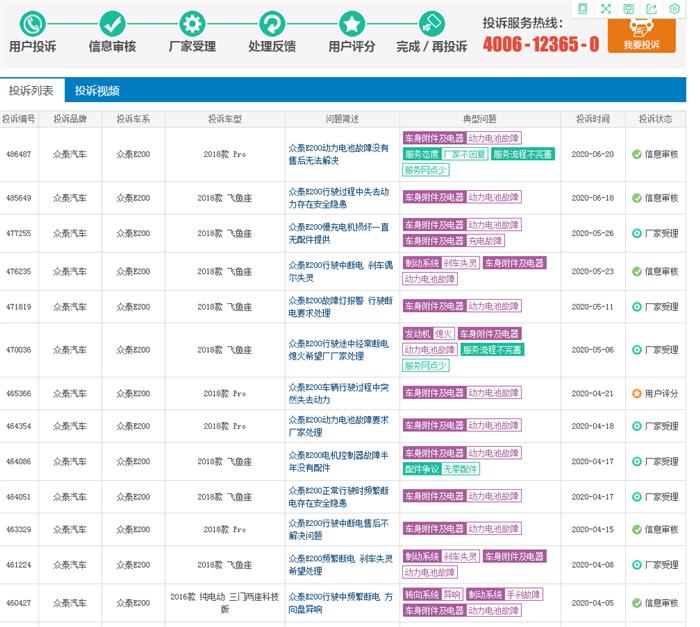The image size is (700, 627).
Task: Click the status icon for complaint 486487
Action: [x=637, y=155]
